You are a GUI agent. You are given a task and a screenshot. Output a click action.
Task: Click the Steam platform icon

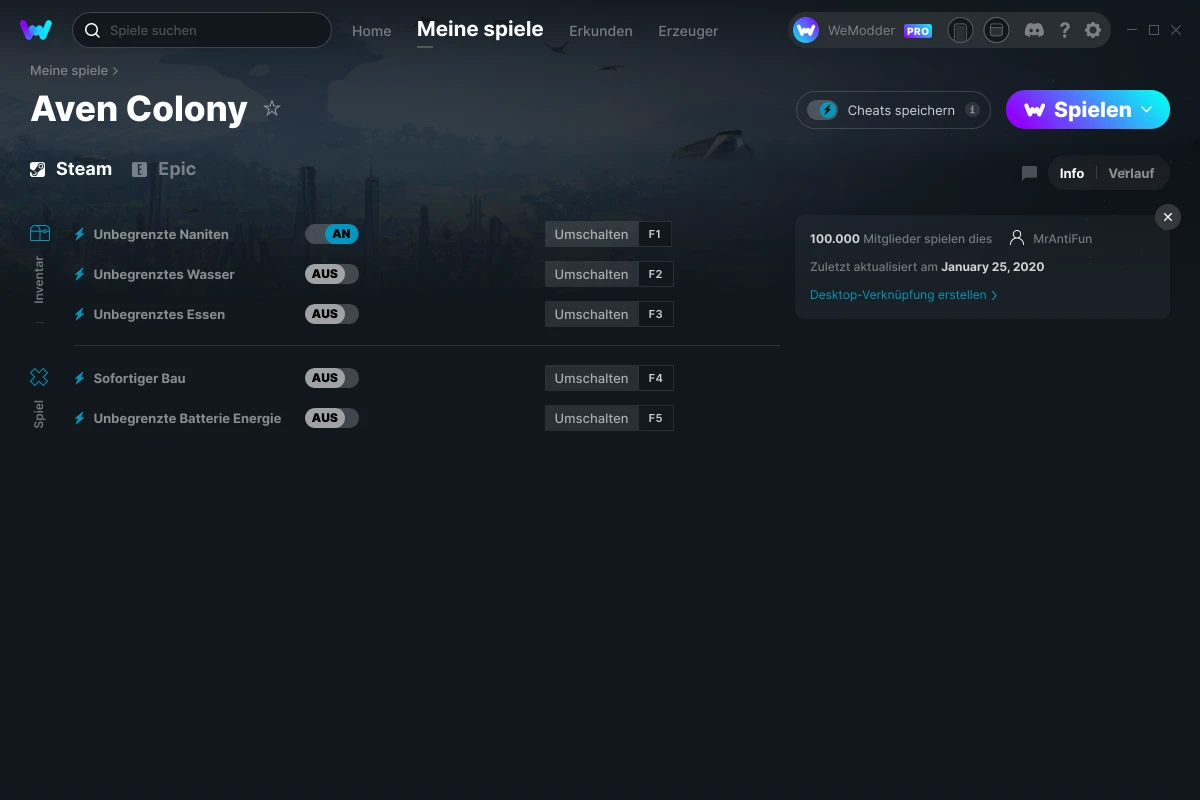[37, 169]
